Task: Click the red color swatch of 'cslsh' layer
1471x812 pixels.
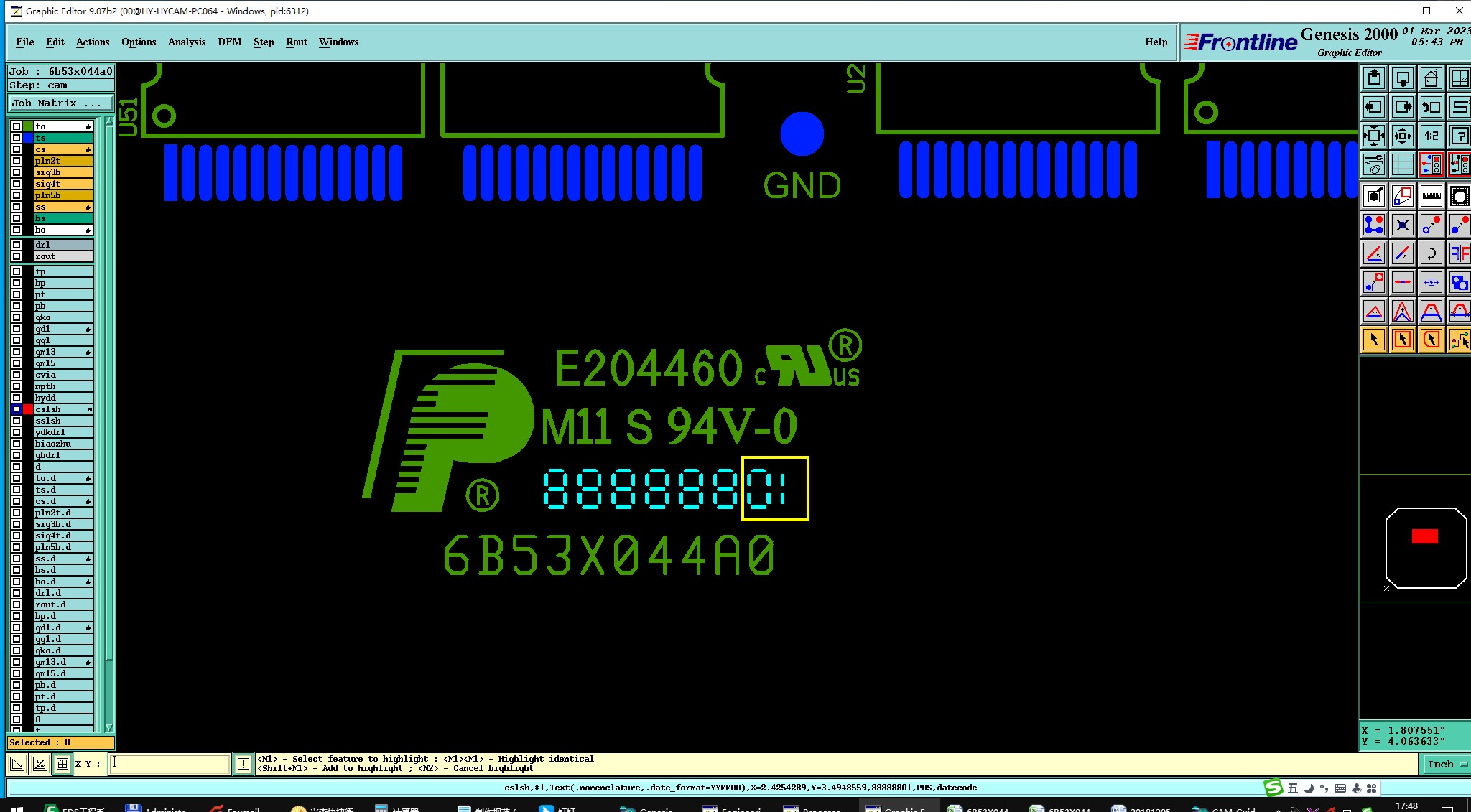Action: pyautogui.click(x=28, y=409)
